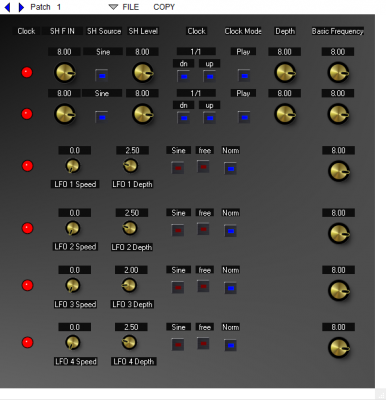This screenshot has width=386, height=400.
Task: Click the first row SH F IN knob
Action: [65, 72]
